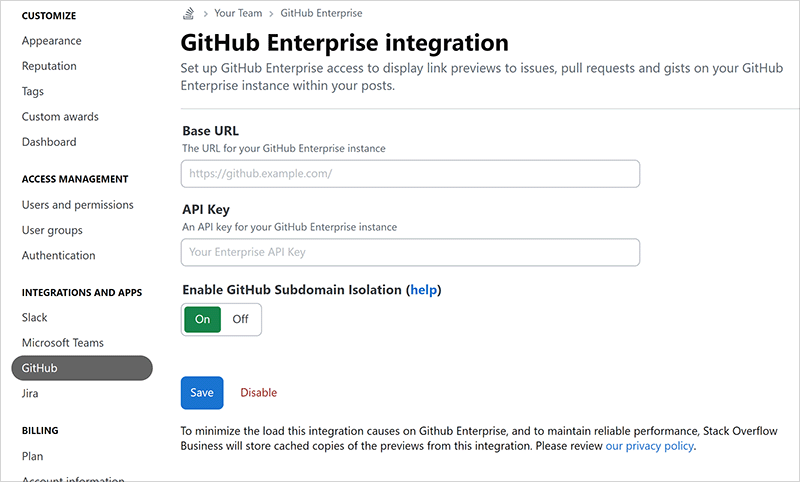
Task: Turn on GitHub Subdomain Isolation
Action: (x=202, y=319)
